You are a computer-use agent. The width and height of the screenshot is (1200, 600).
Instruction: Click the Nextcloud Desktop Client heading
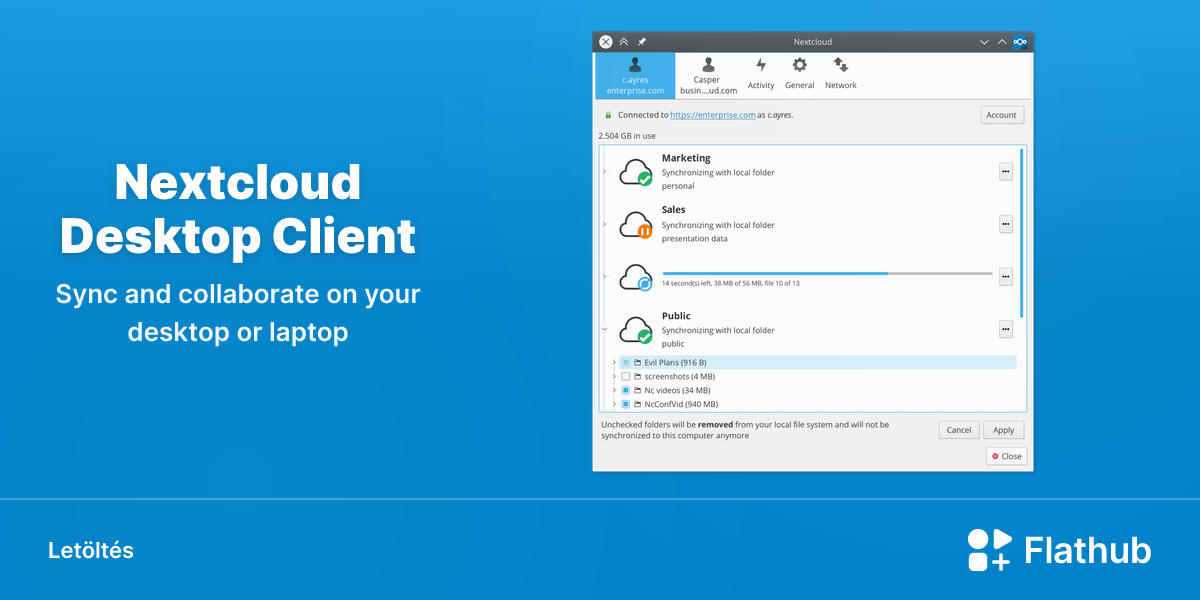[238, 209]
